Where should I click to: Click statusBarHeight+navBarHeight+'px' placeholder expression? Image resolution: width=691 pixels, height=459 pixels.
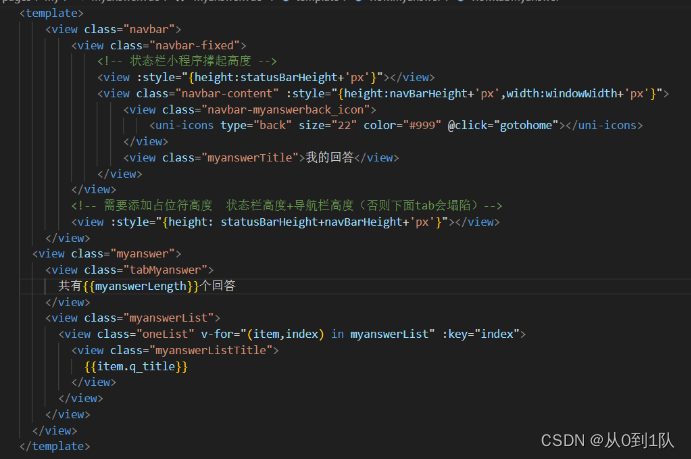pyautogui.click(x=325, y=222)
